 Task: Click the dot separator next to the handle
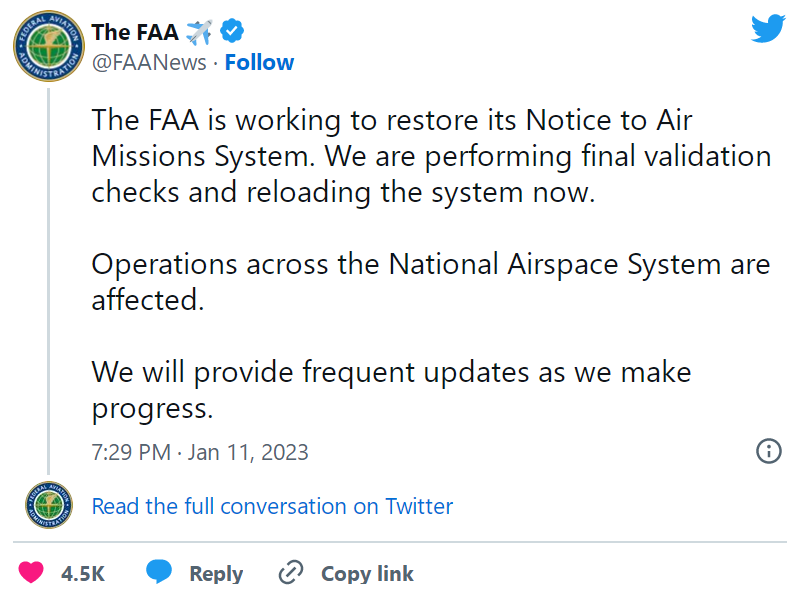click(216, 62)
